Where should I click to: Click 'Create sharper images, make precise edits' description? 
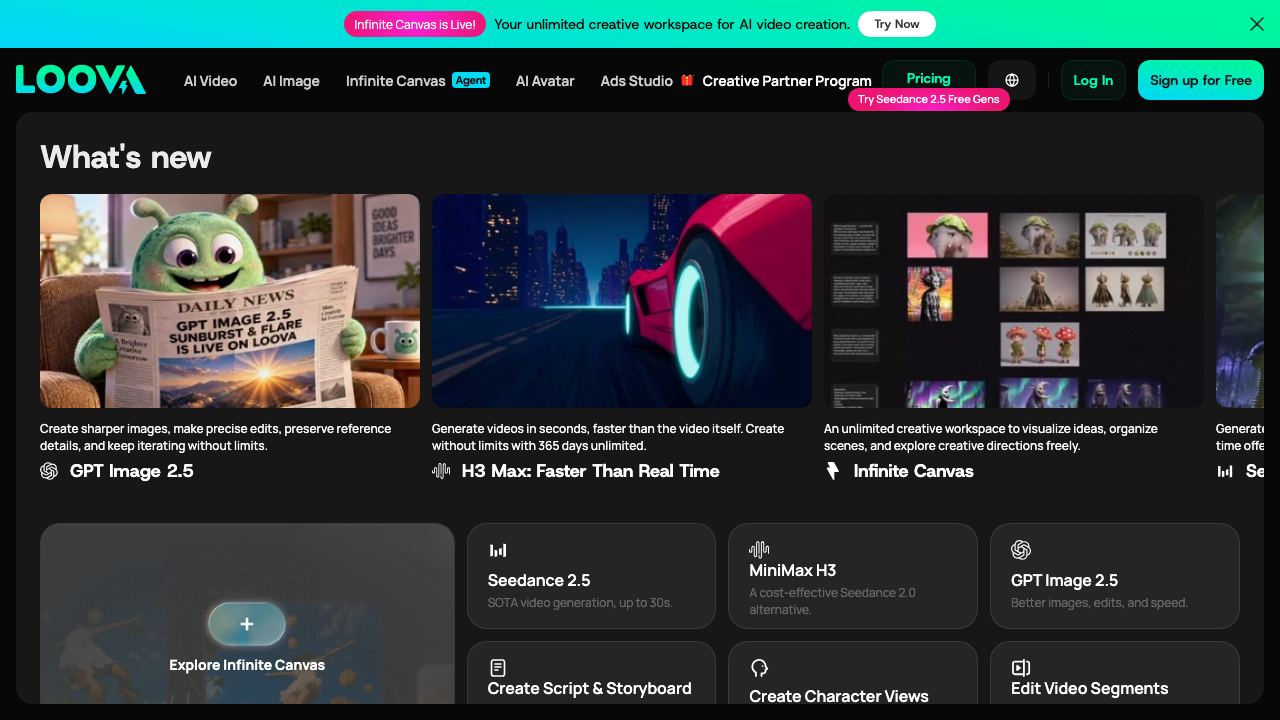tap(216, 437)
